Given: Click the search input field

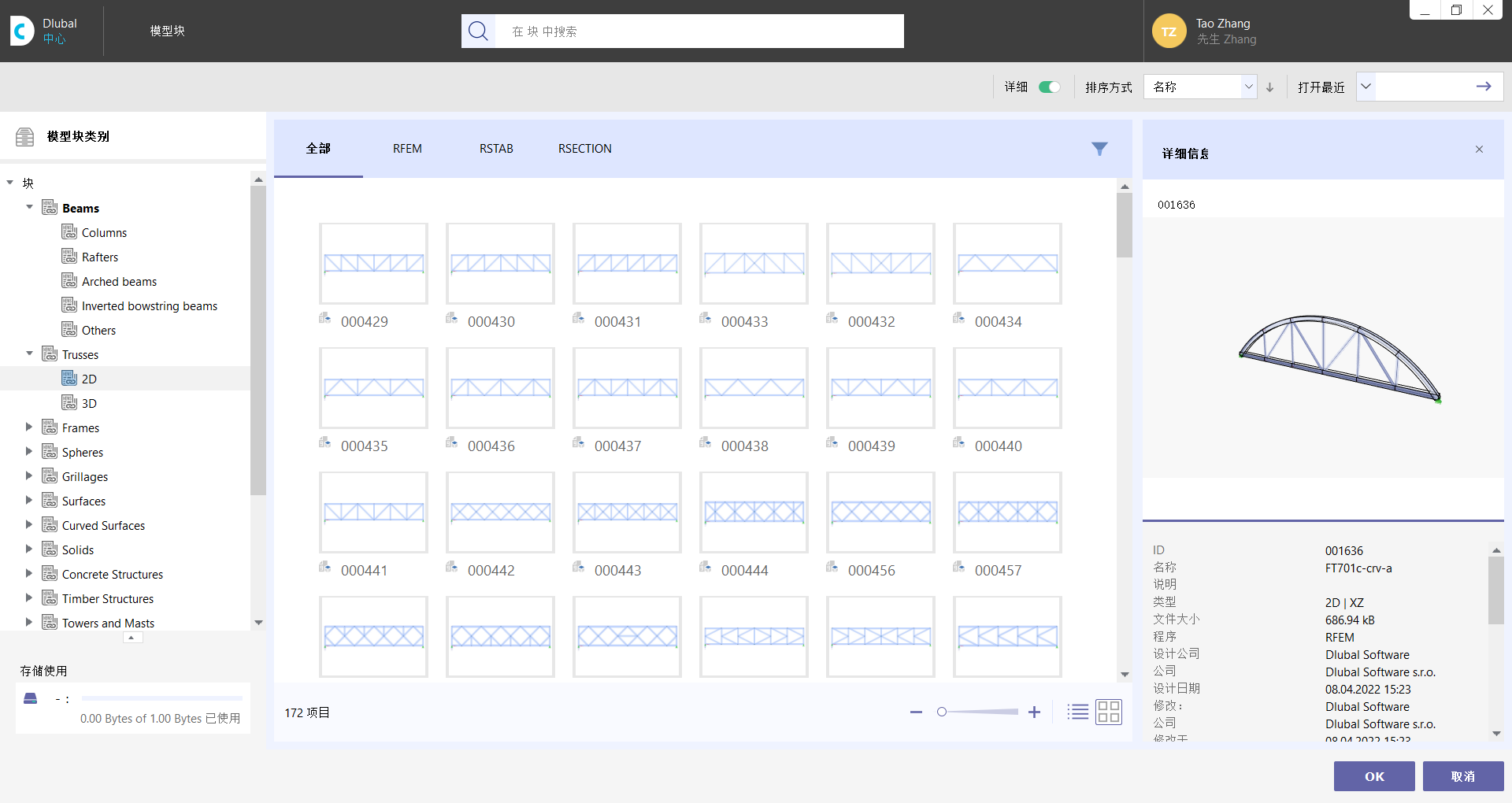Looking at the screenshot, I should coord(699,31).
